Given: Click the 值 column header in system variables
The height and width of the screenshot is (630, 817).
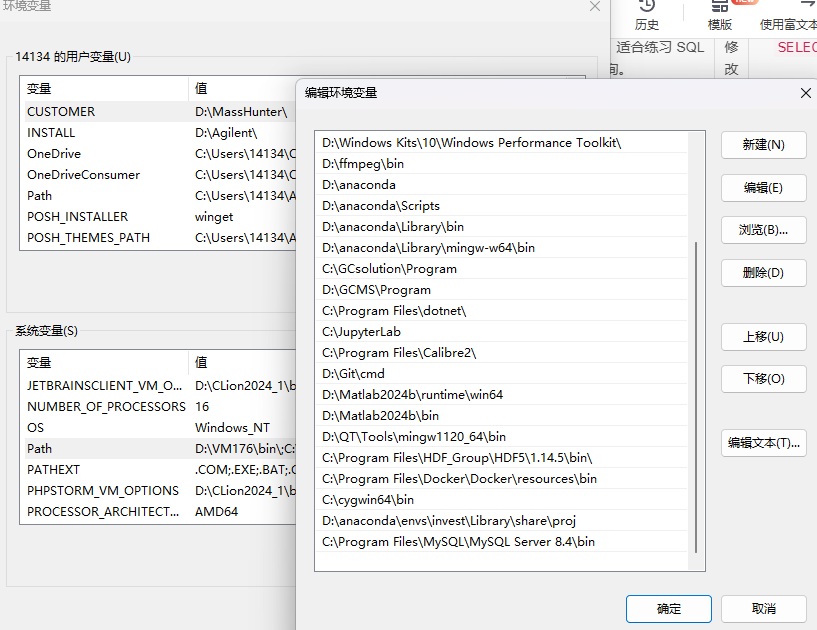Looking at the screenshot, I should point(242,363).
